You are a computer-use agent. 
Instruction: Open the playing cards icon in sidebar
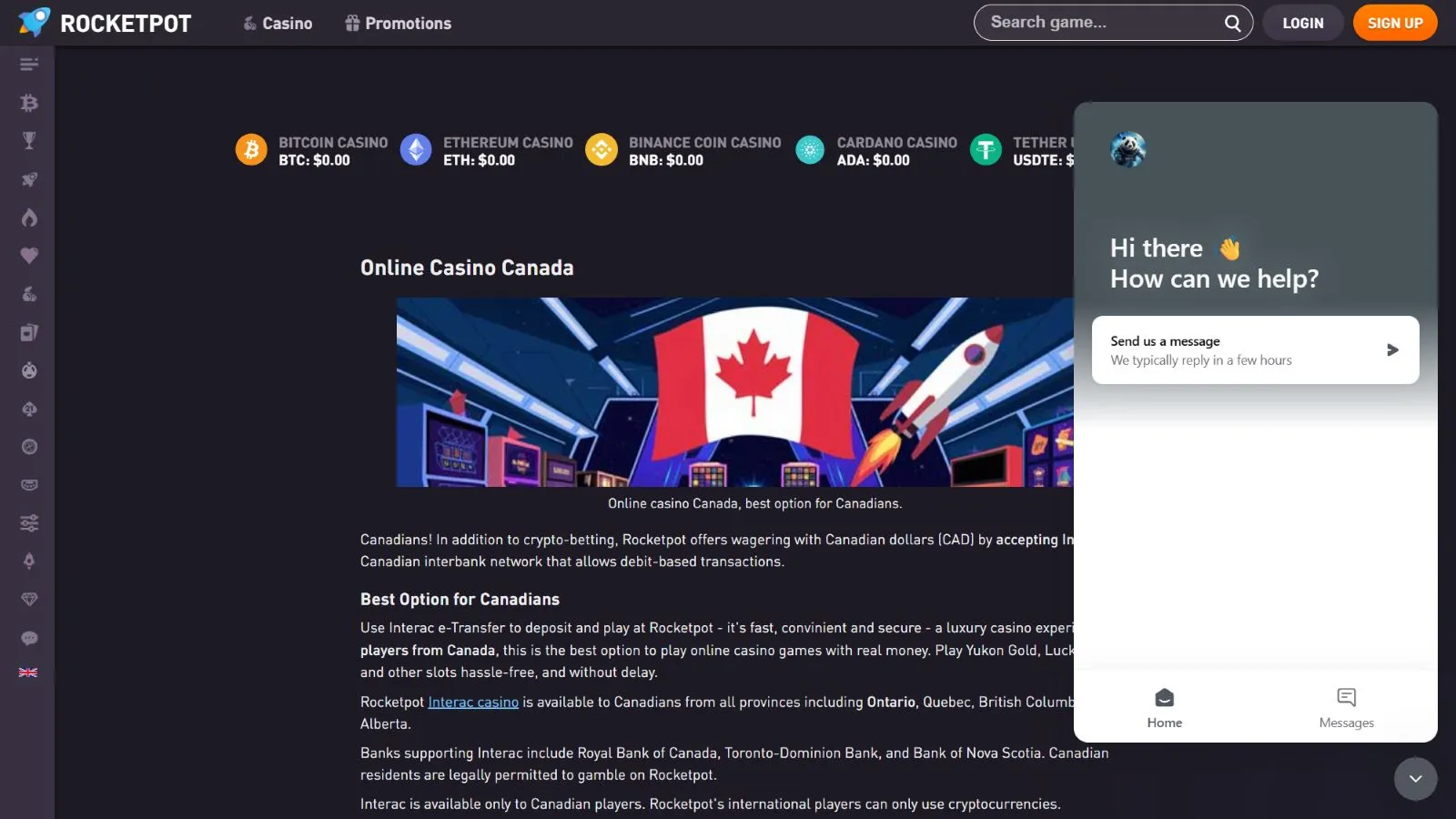(29, 332)
